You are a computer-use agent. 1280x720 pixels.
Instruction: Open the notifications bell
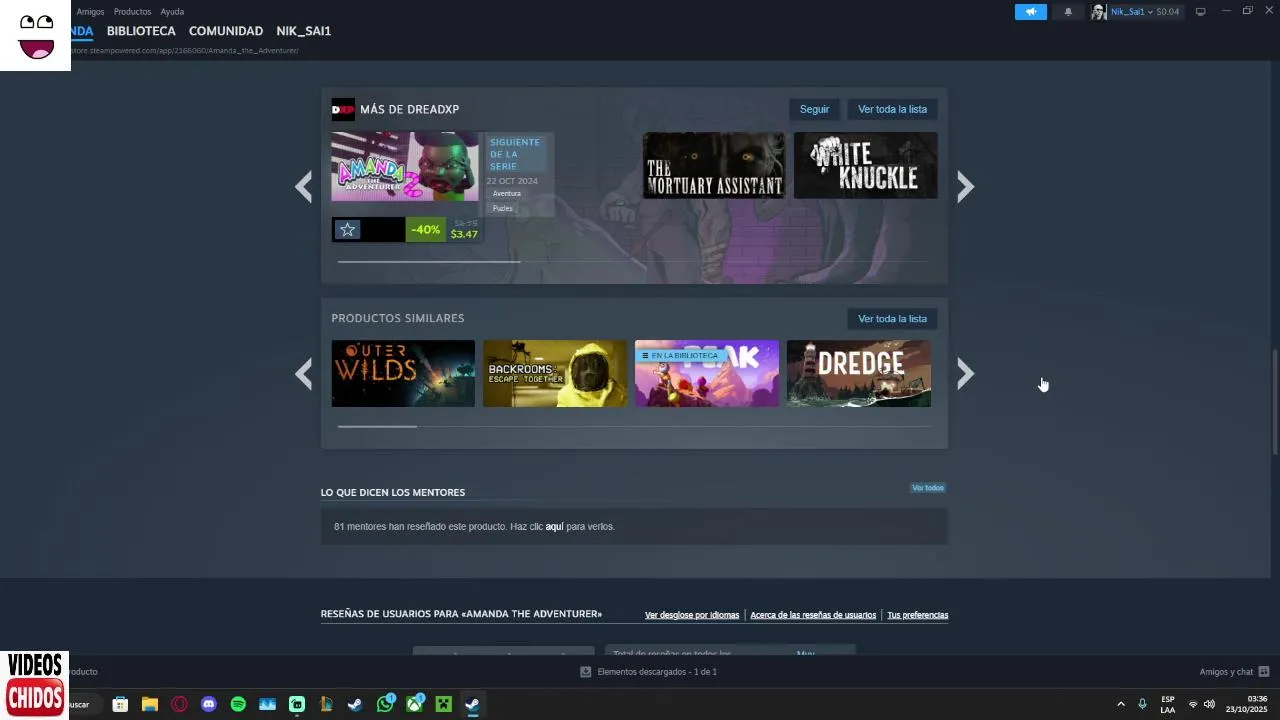pos(1068,12)
